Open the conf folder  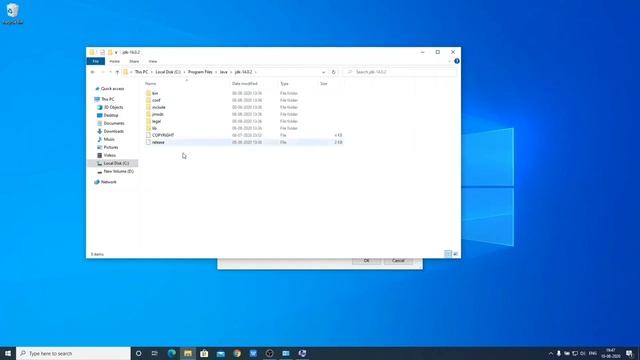pyautogui.click(x=156, y=100)
